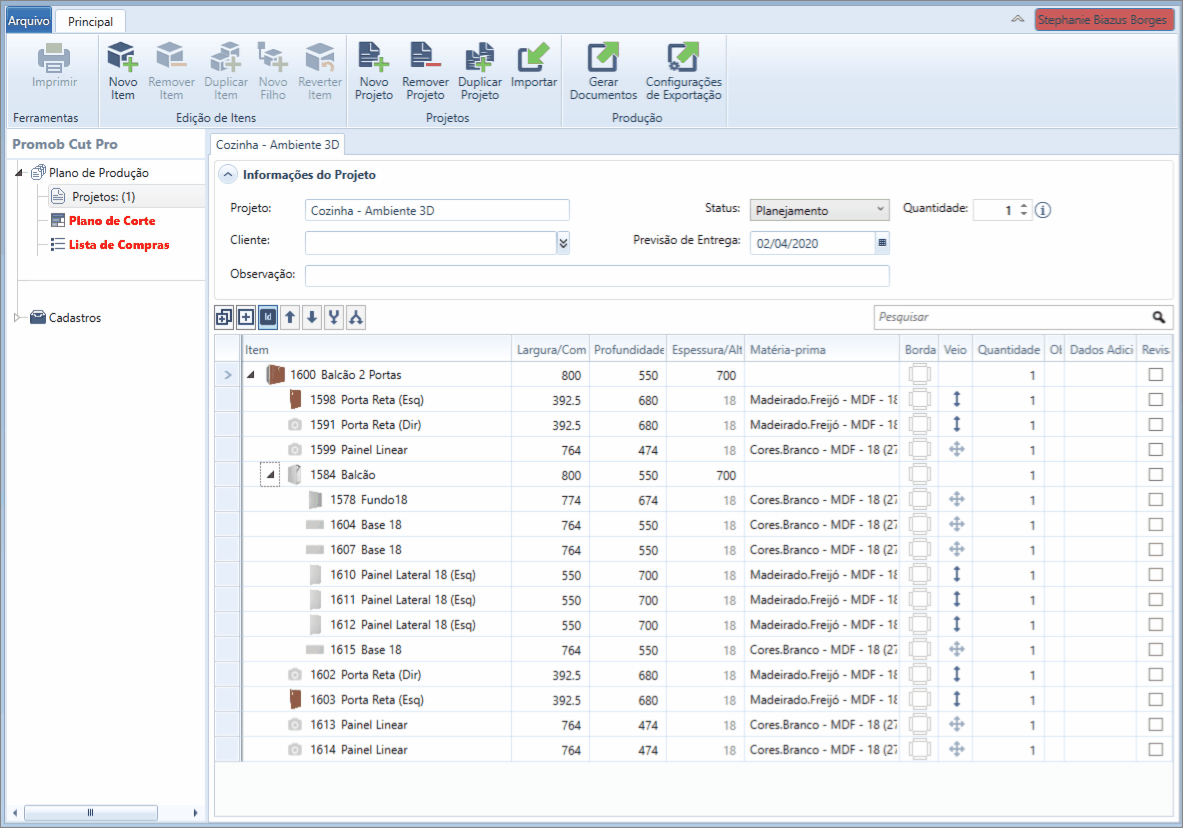Sort by the Quantidade column header
Viewport: 1183px width, 828px height.
pos(1009,349)
